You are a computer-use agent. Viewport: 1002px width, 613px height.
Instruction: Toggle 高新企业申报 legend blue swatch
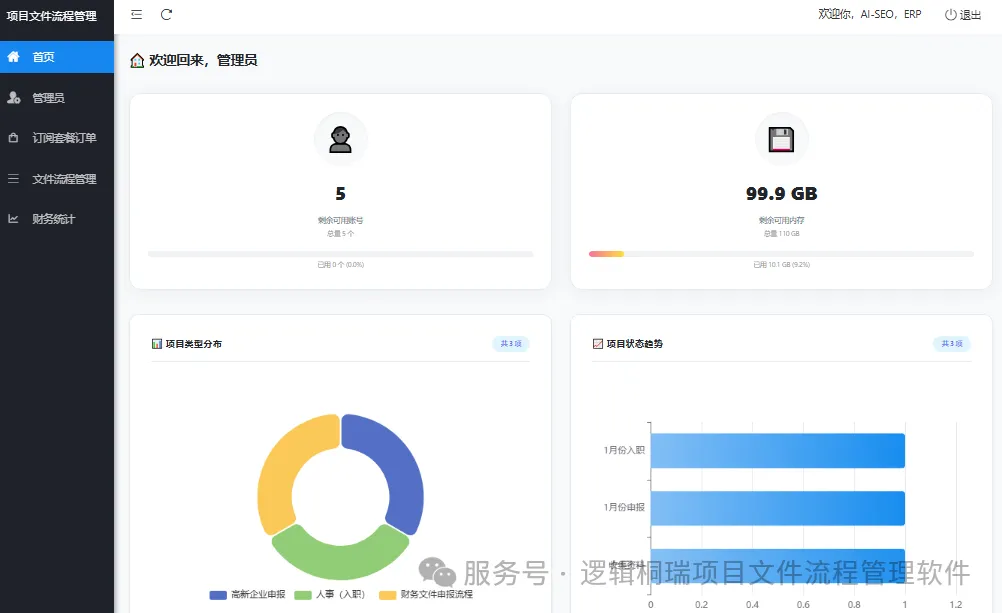[x=218, y=595]
